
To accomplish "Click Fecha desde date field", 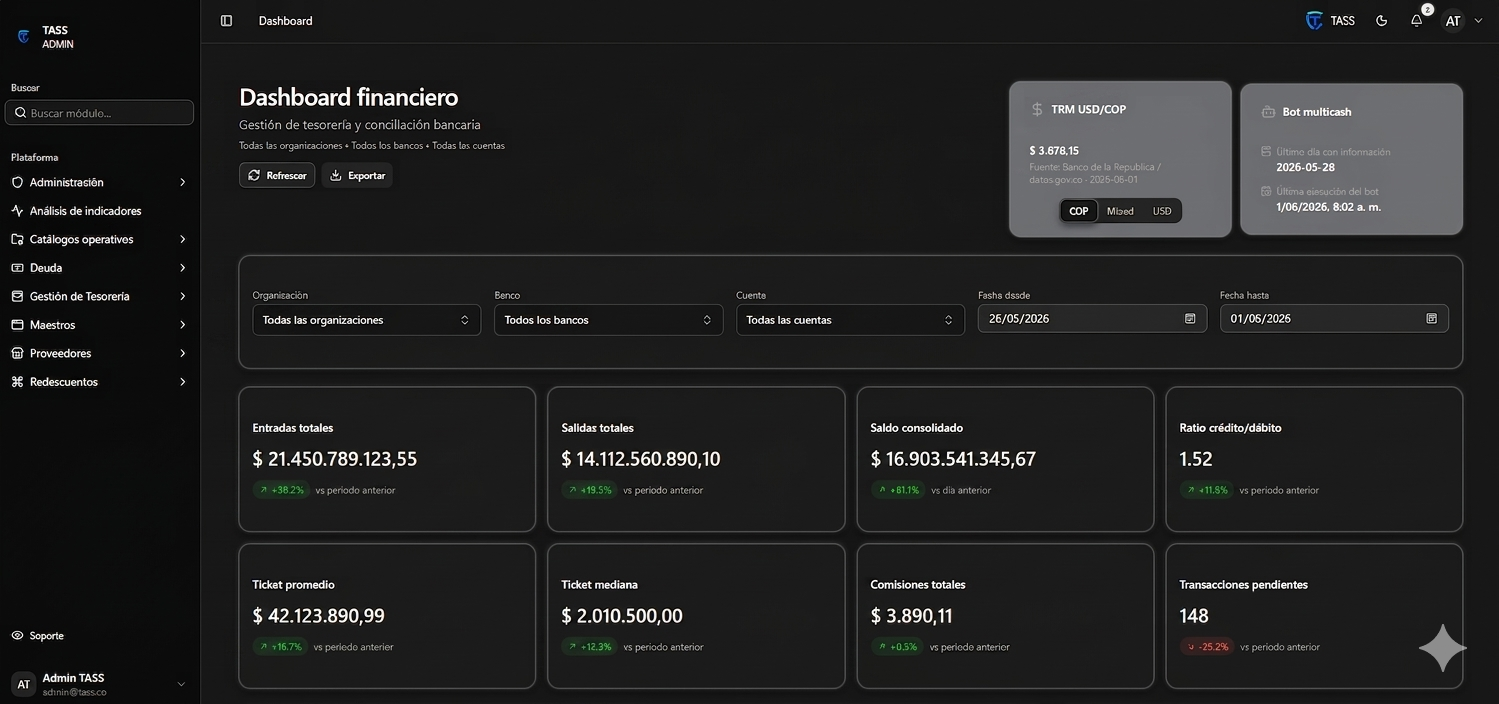I will point(1092,319).
